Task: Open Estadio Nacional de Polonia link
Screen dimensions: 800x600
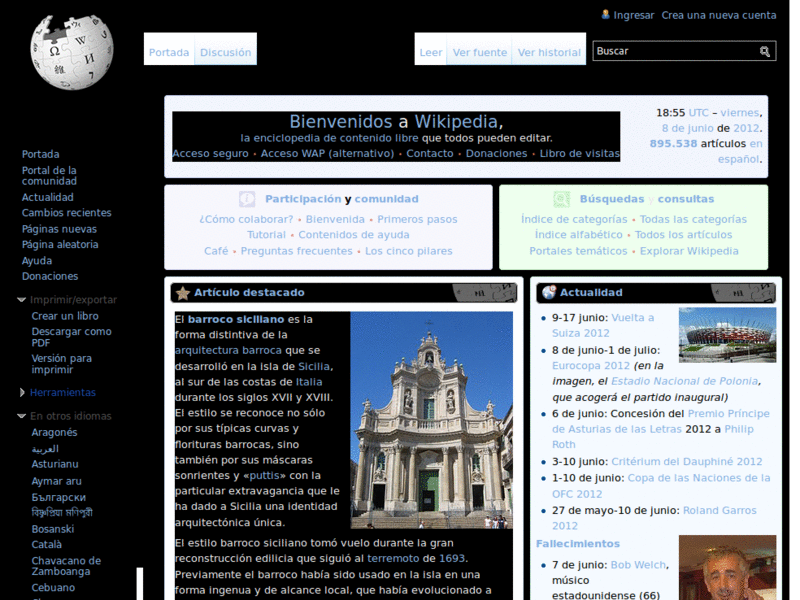Action: coord(685,381)
